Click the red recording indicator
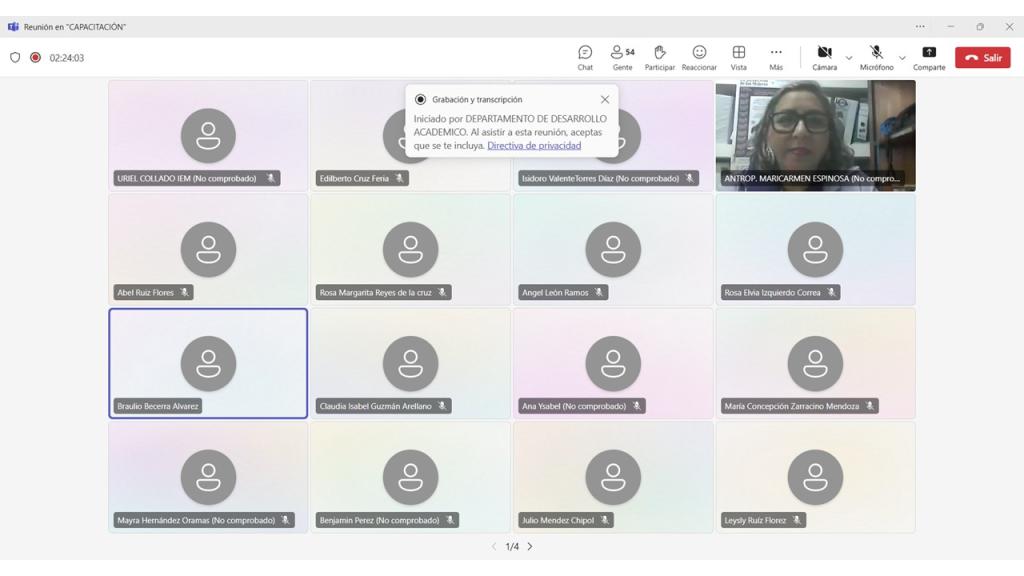The width and height of the screenshot is (1024, 576). [x=35, y=58]
